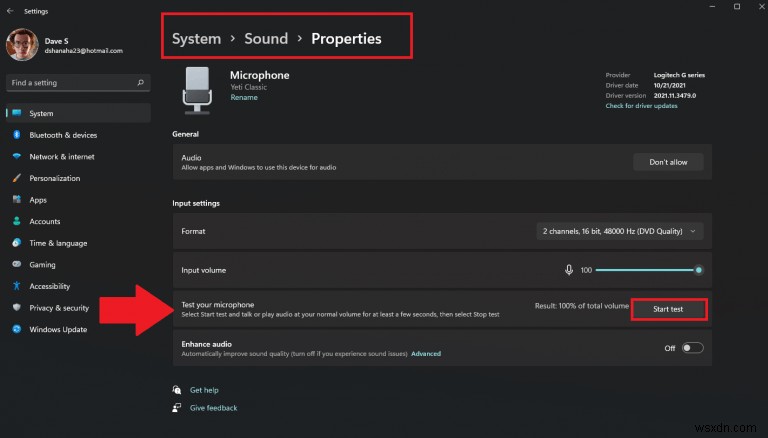Click Rename link under Microphone
This screenshot has width=768, height=438.
pyautogui.click(x=243, y=98)
